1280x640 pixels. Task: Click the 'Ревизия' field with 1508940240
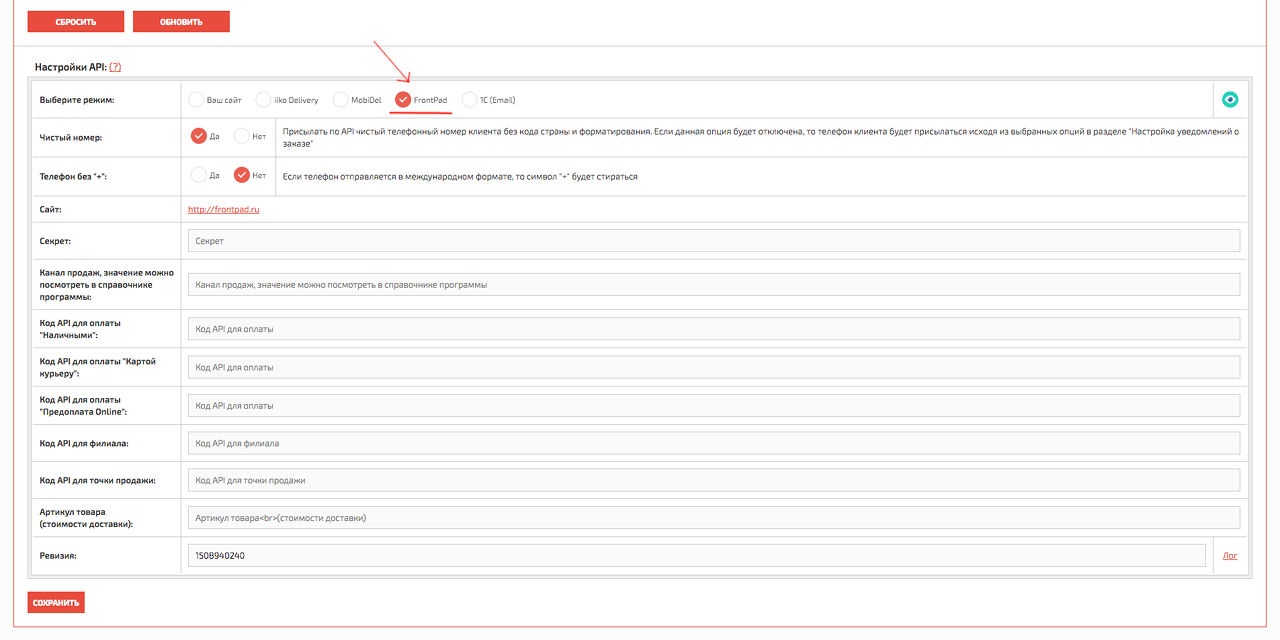(696, 556)
